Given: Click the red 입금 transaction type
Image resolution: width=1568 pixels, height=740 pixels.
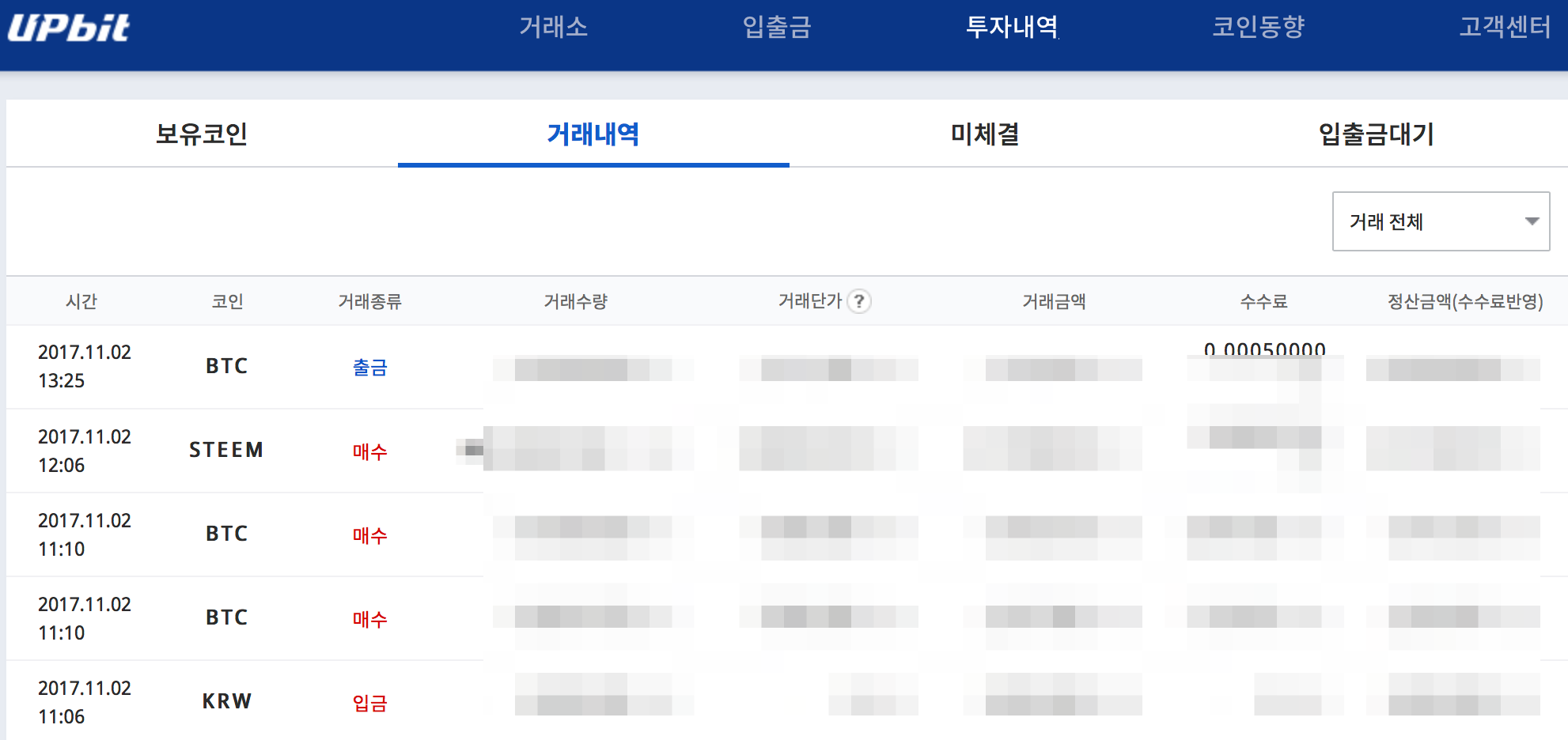Looking at the screenshot, I should [370, 703].
